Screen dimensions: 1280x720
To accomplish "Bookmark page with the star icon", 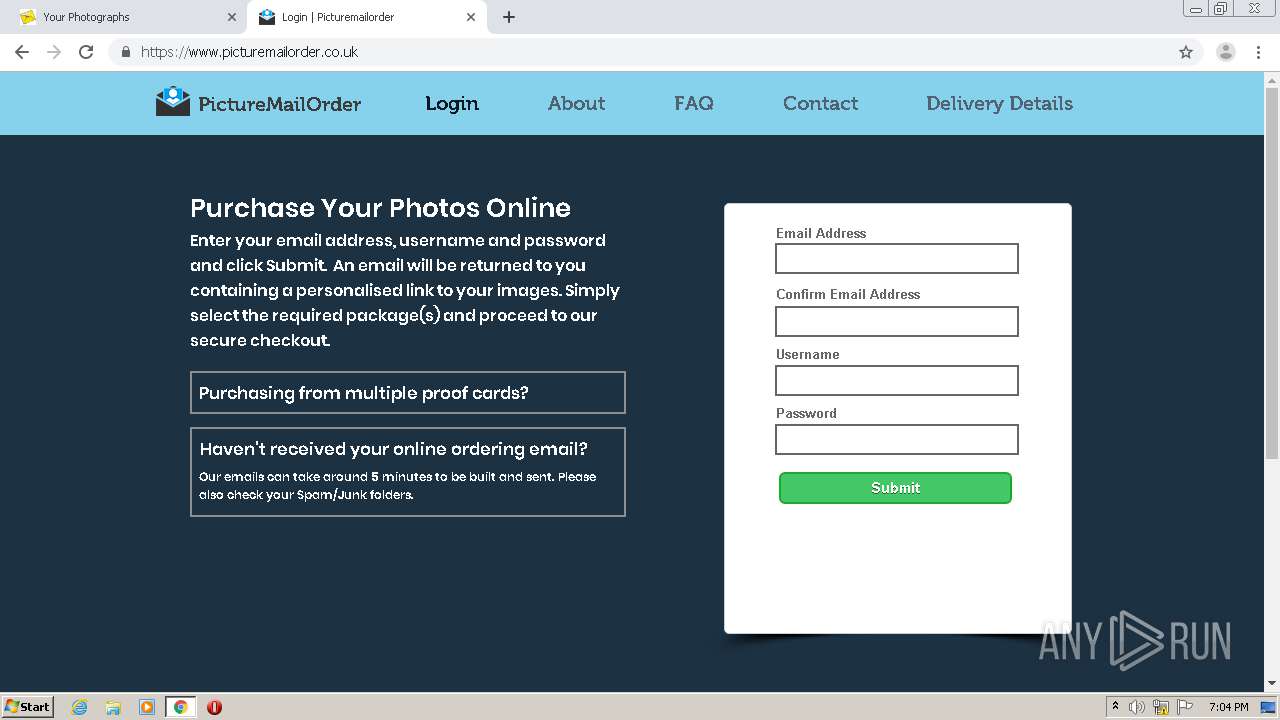I will coord(1186,52).
